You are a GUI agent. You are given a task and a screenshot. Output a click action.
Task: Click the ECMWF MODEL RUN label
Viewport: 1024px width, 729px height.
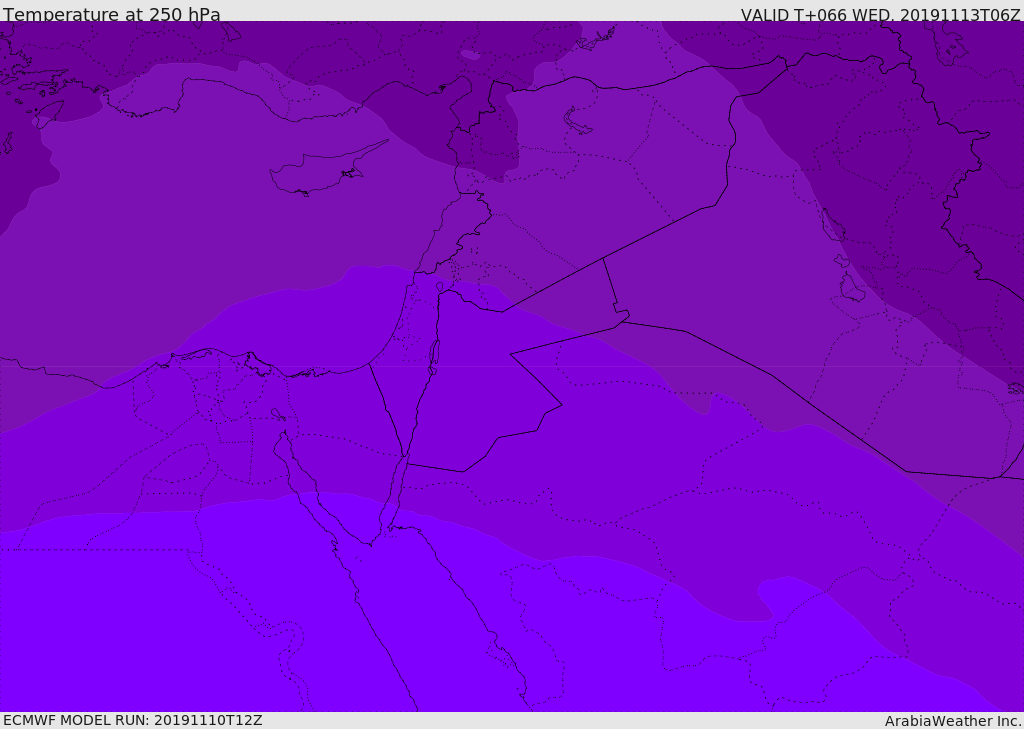pos(132,720)
